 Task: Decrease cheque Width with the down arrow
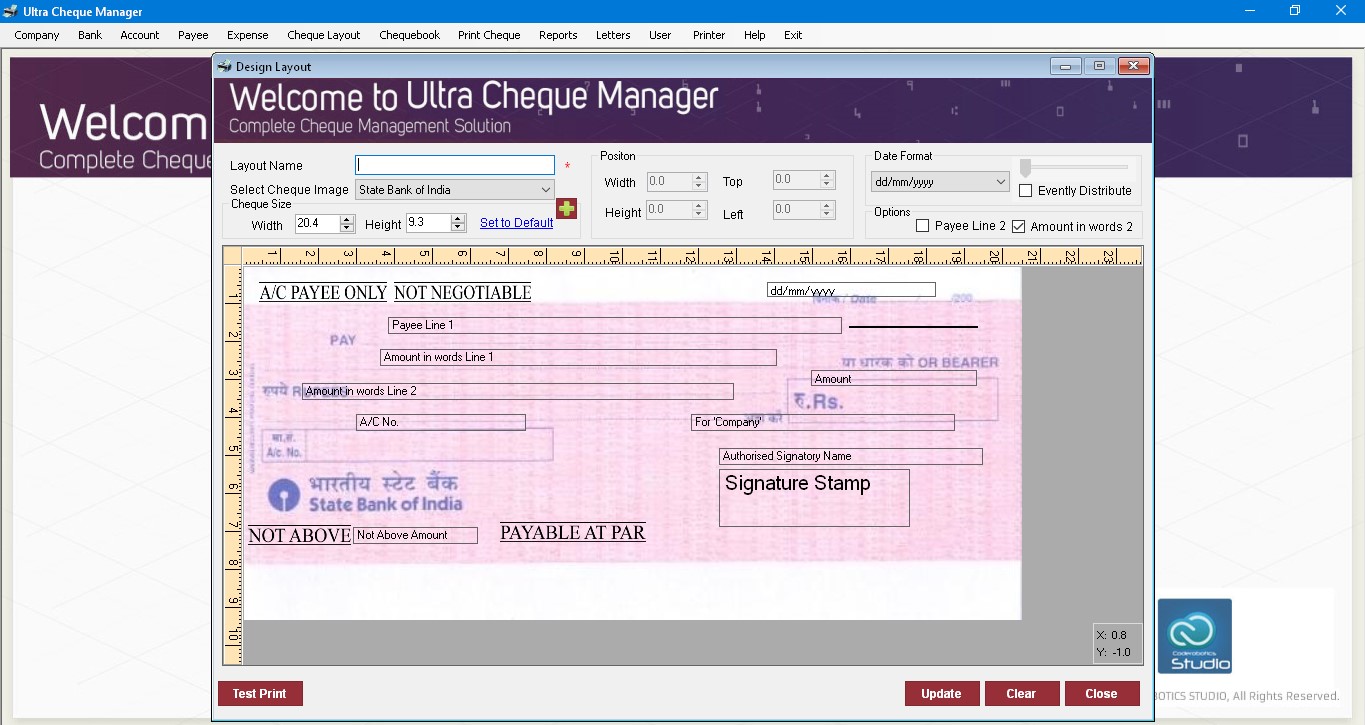pyautogui.click(x=347, y=228)
